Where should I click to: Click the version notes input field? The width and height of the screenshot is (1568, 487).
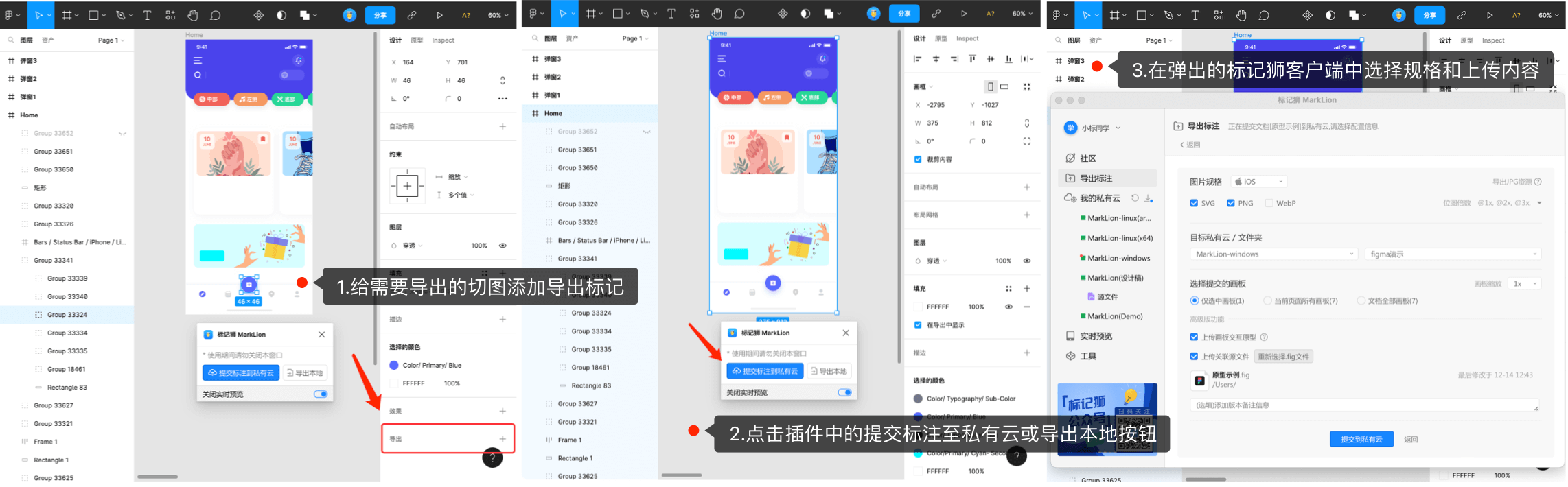pos(1363,405)
